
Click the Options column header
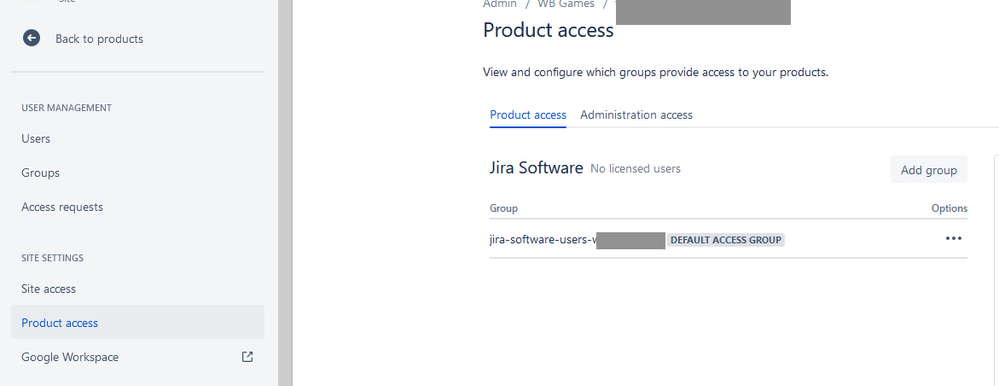point(949,208)
